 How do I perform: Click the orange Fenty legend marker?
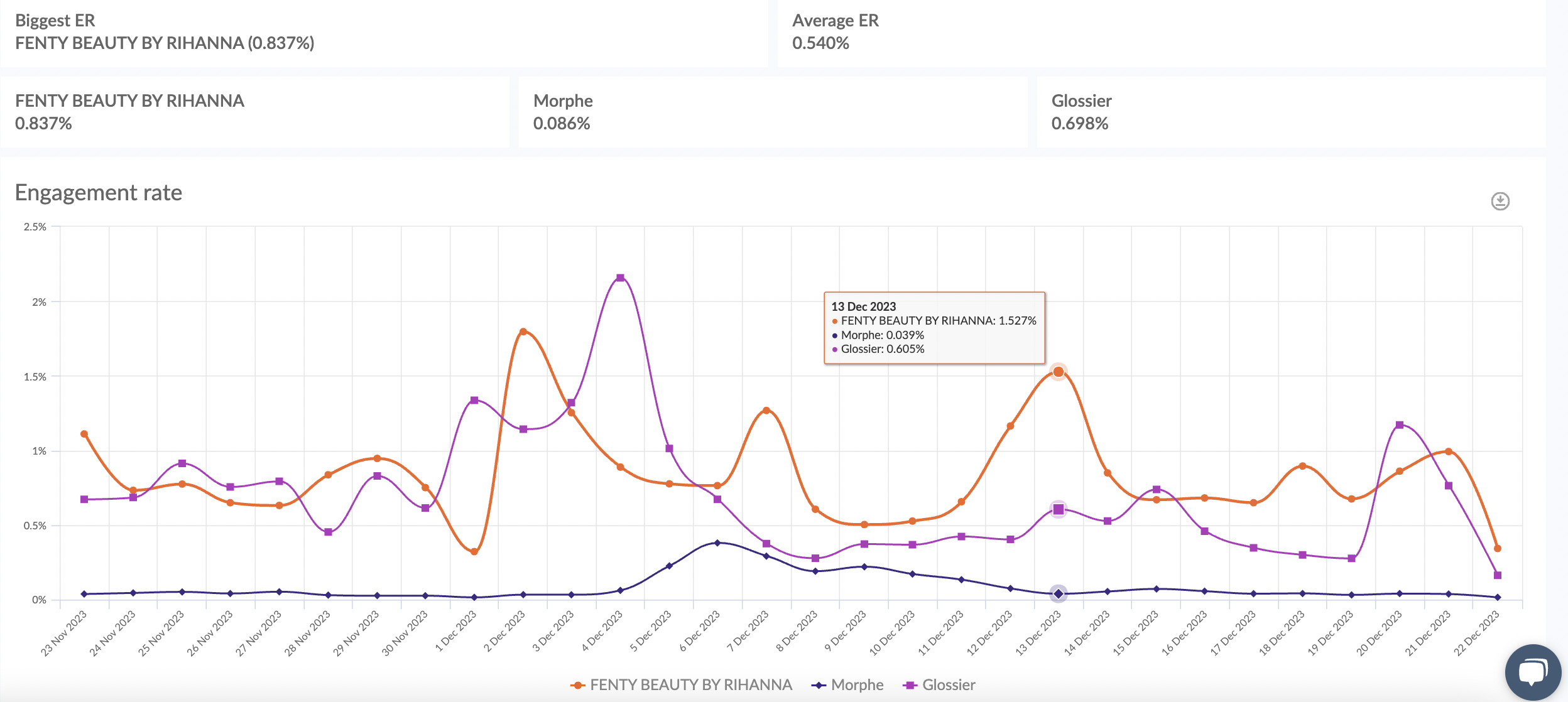577,685
